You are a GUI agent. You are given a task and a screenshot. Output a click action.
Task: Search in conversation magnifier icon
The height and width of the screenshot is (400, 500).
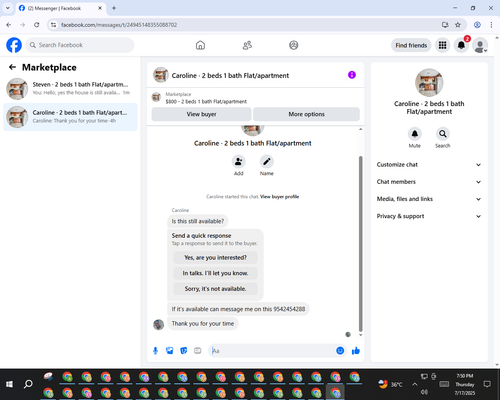[443, 134]
